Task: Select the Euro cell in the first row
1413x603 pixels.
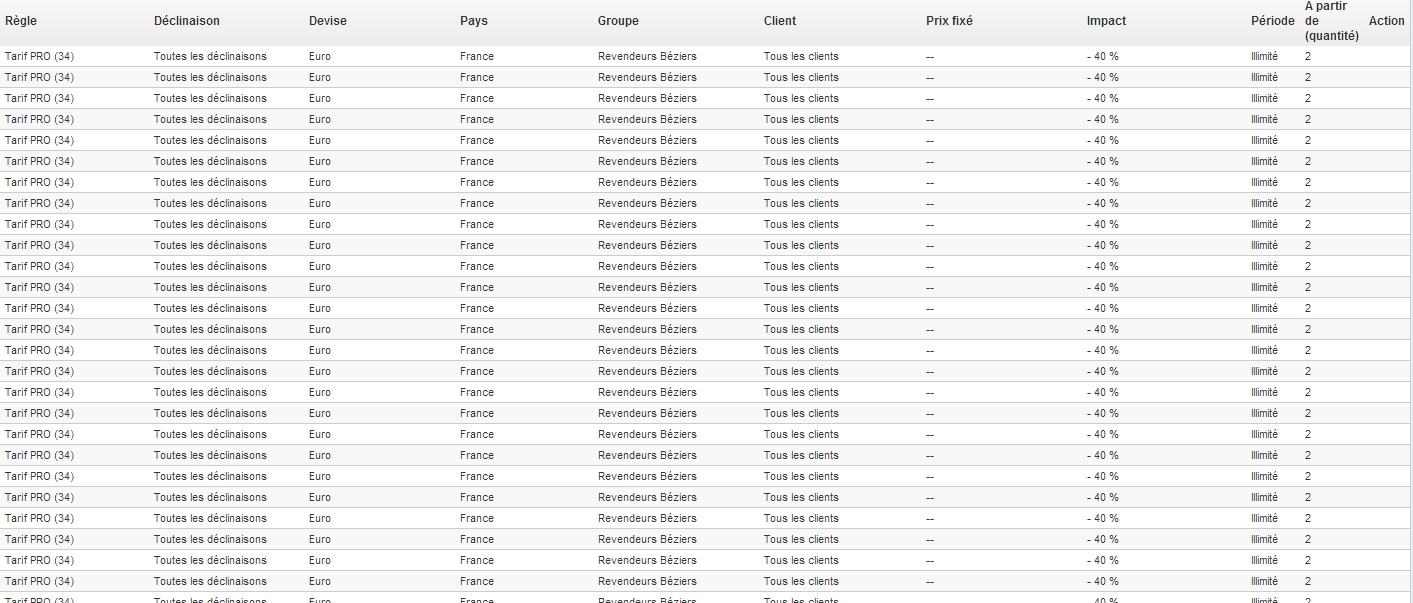Action: (320, 56)
